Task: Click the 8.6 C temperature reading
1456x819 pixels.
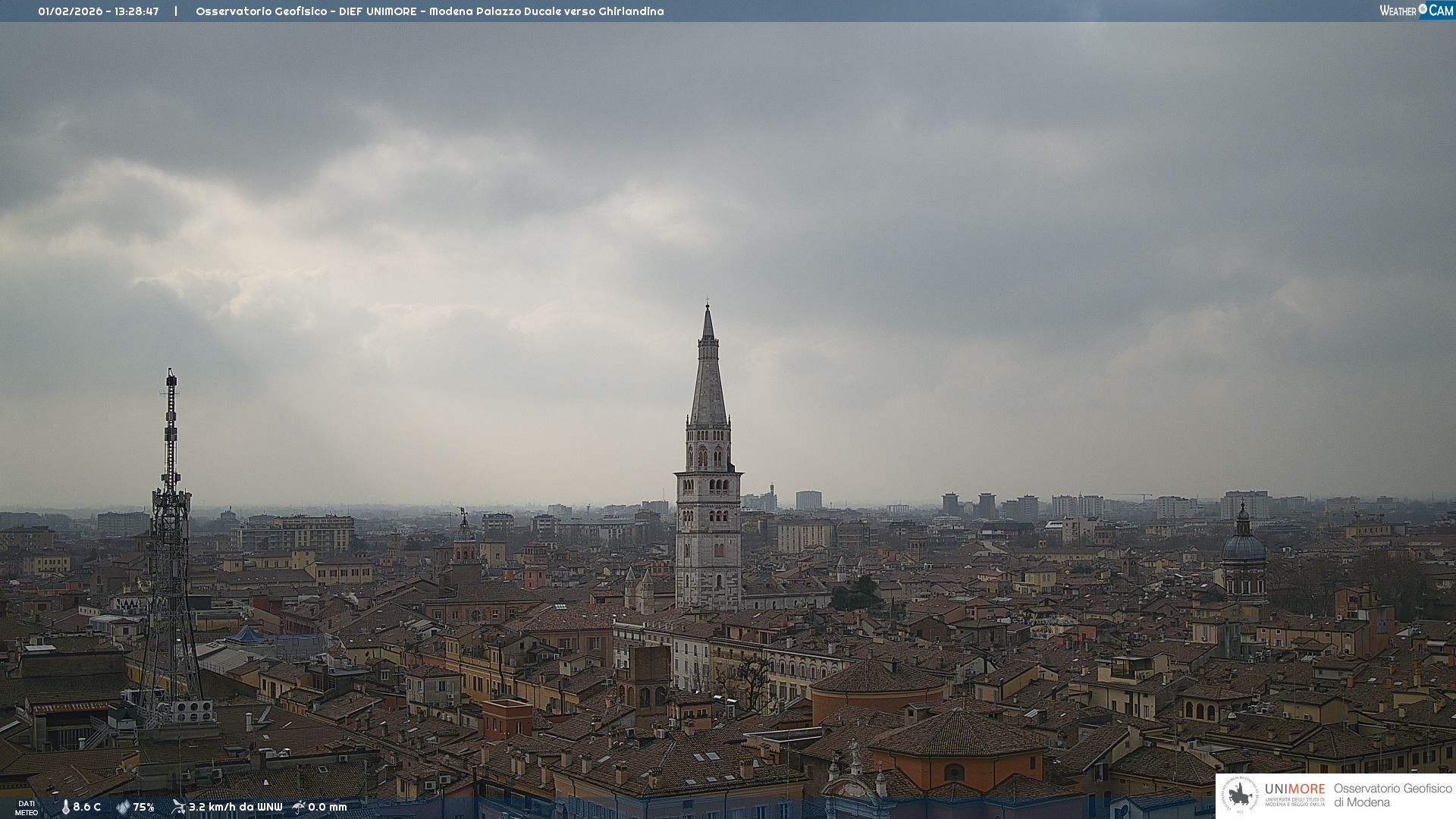Action: pyautogui.click(x=86, y=808)
